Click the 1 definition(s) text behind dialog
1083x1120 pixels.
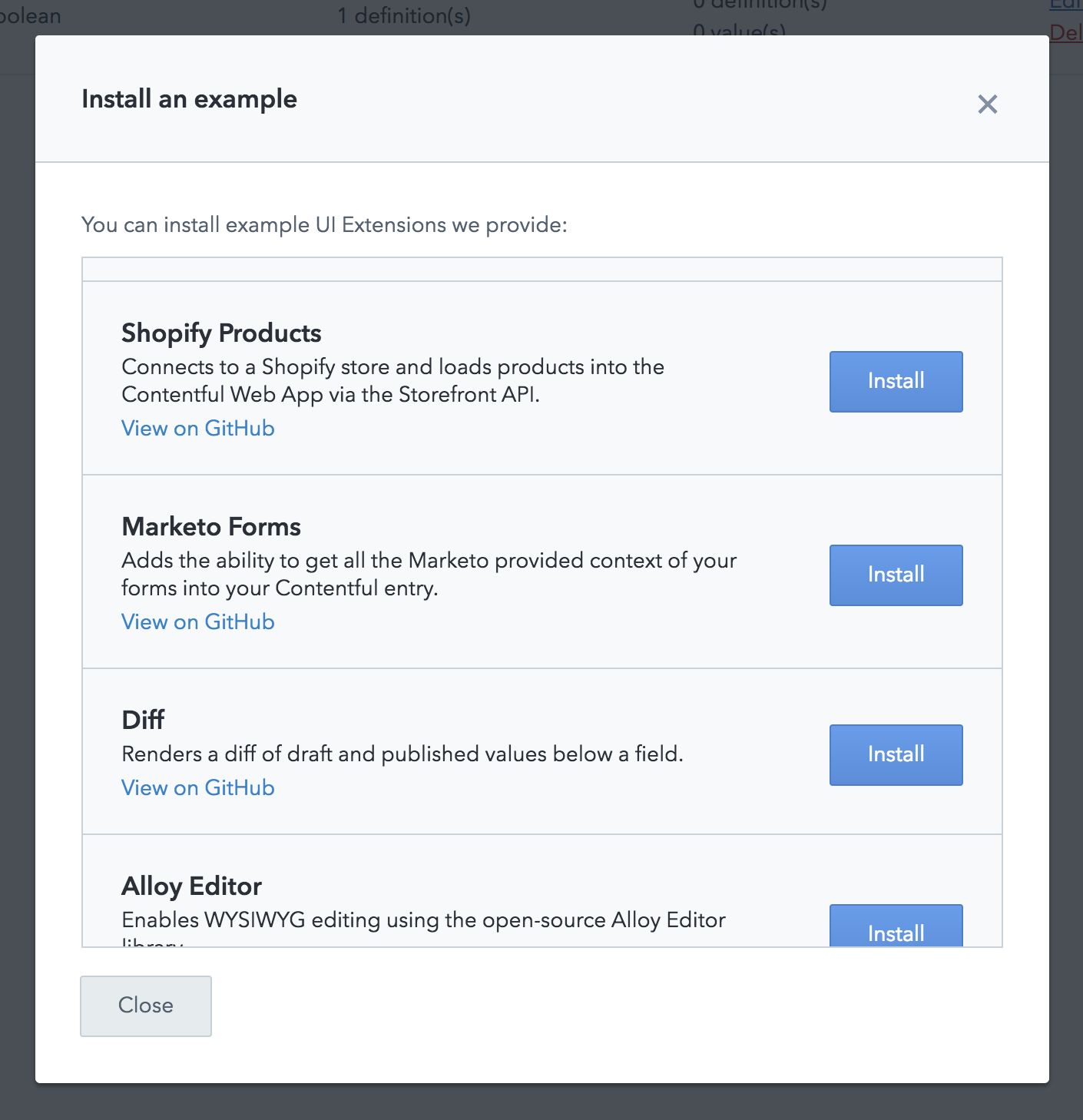click(x=404, y=15)
